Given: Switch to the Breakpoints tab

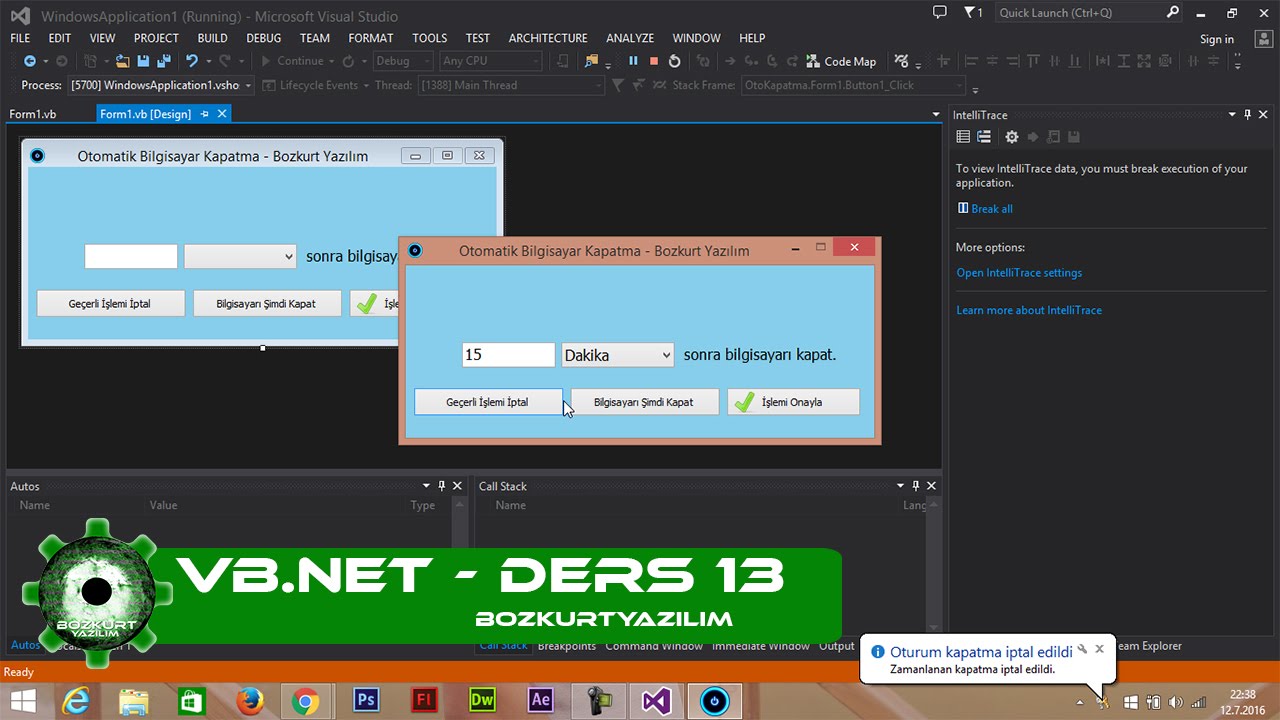Looking at the screenshot, I should [x=567, y=646].
